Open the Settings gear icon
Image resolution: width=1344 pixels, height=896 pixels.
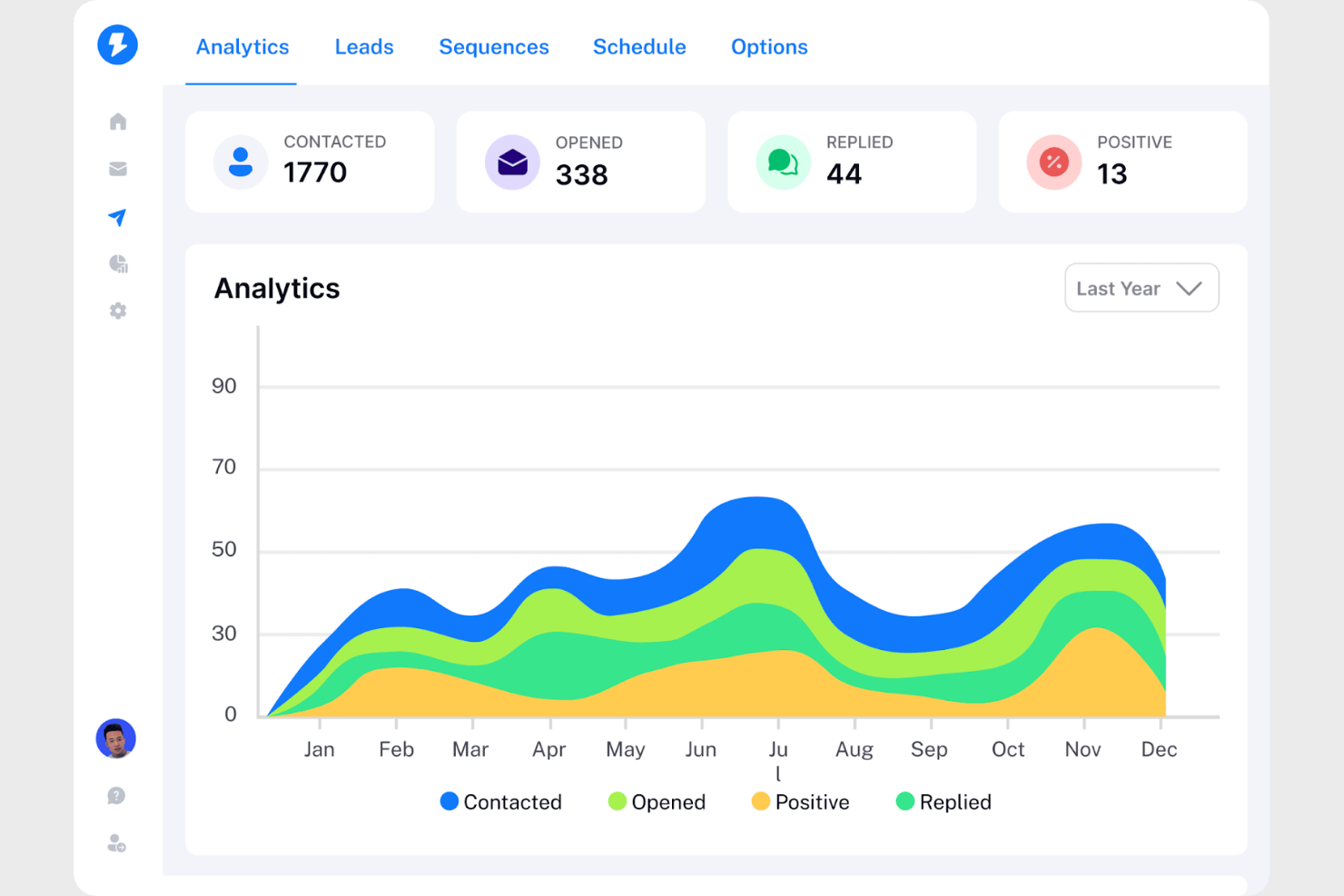[x=117, y=310]
